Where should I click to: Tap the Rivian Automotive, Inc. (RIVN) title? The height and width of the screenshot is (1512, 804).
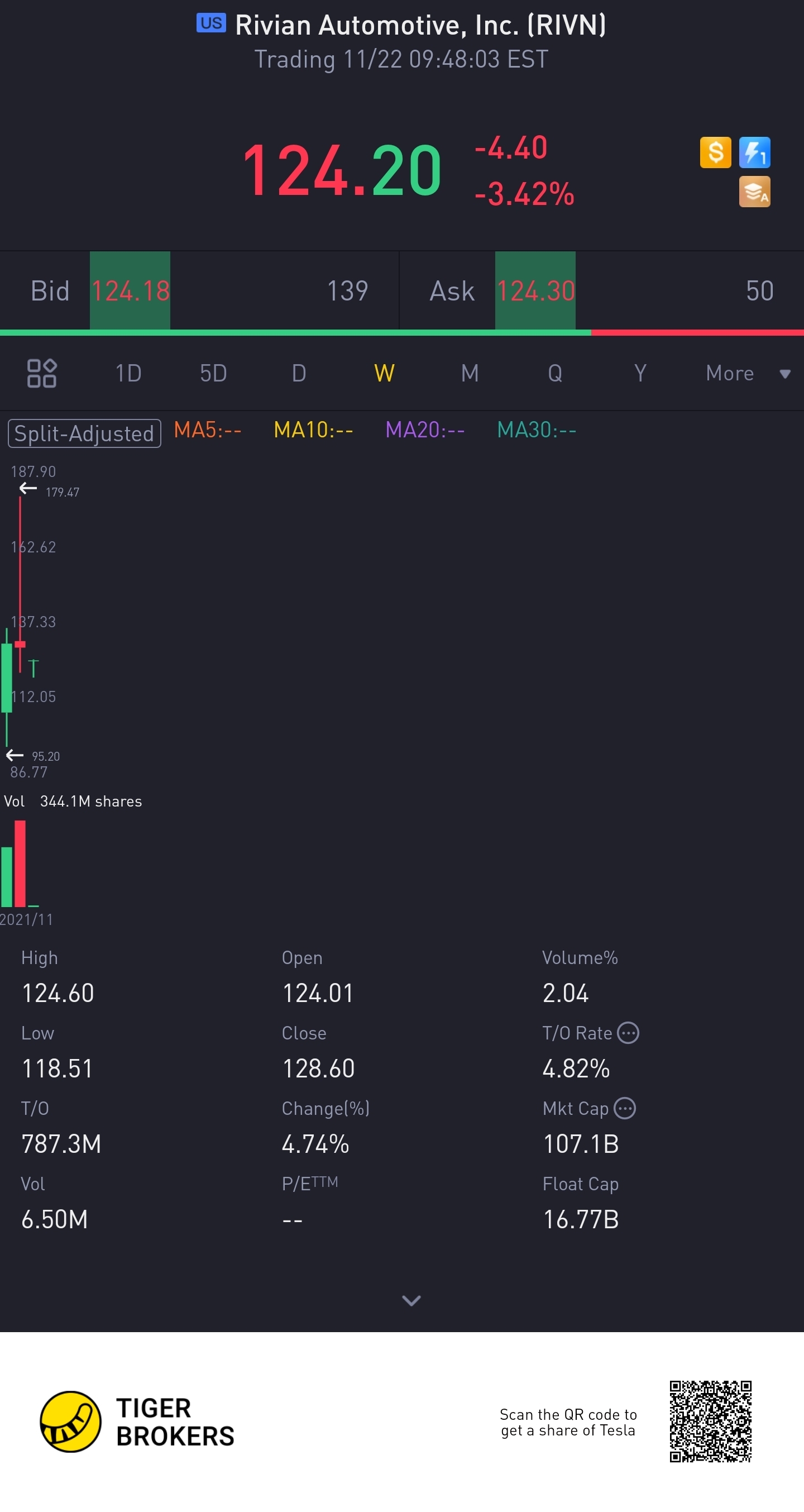pyautogui.click(x=421, y=25)
